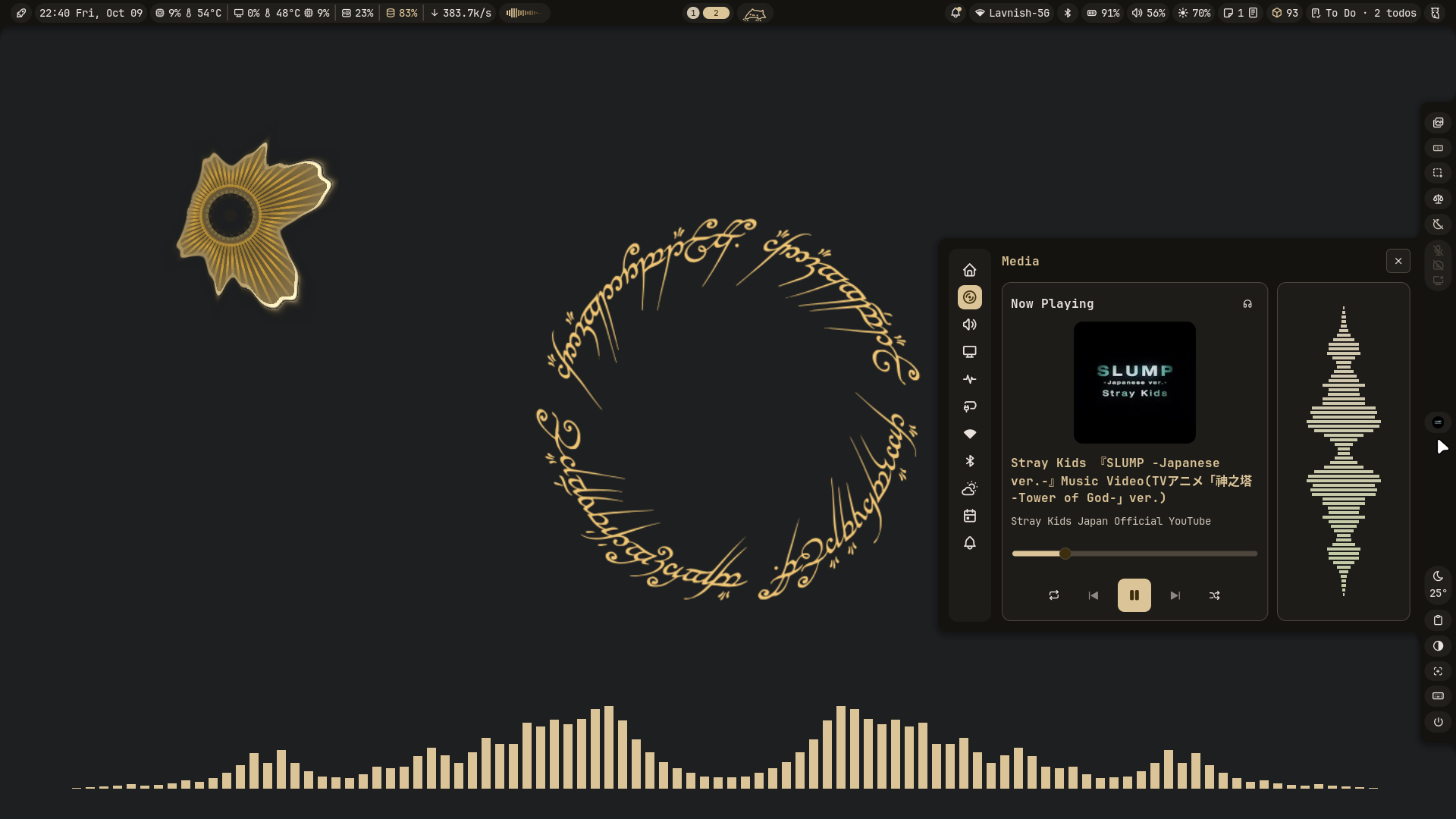Screen dimensions: 1456x819
Task: Open the clipboard icon in right dock
Action: 1438,620
